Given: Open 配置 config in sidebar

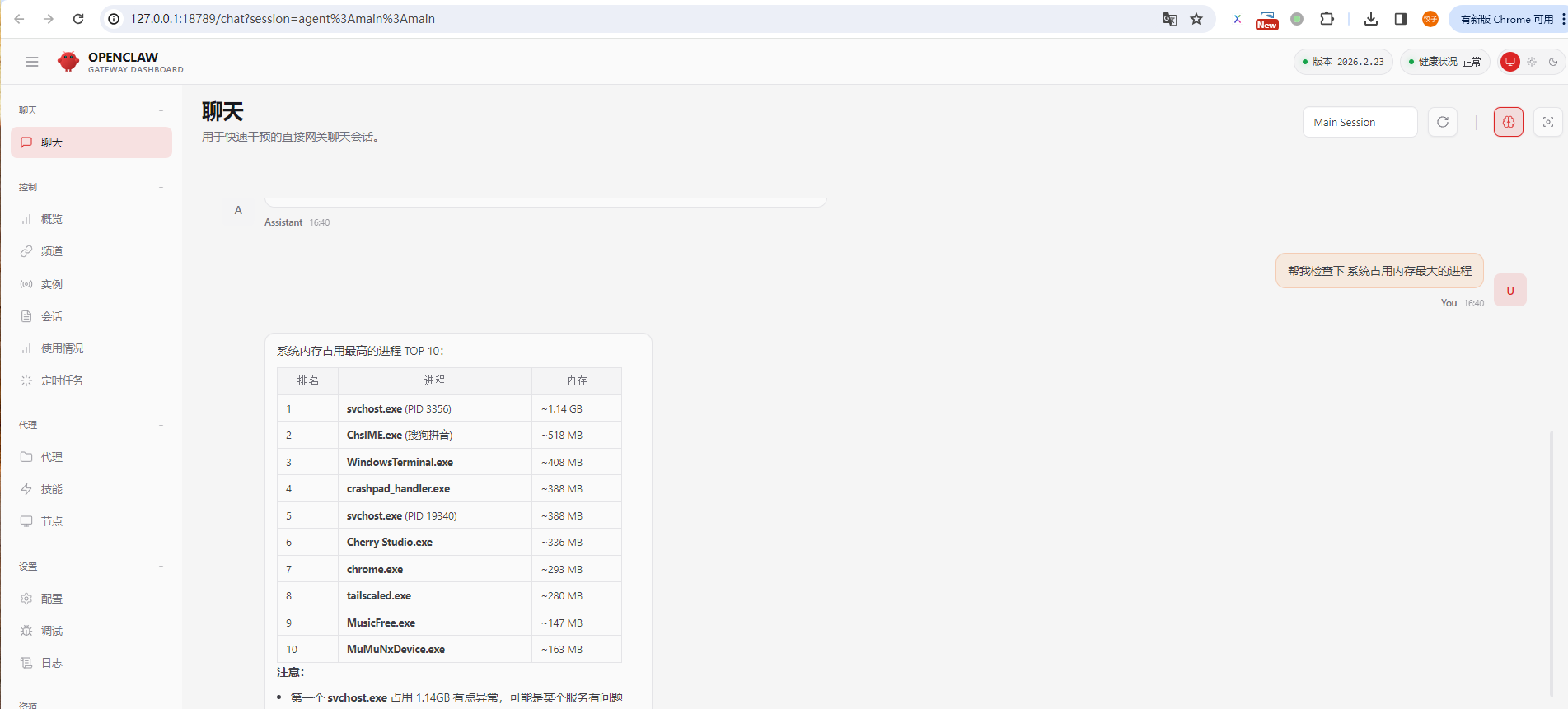Looking at the screenshot, I should (x=91, y=599).
